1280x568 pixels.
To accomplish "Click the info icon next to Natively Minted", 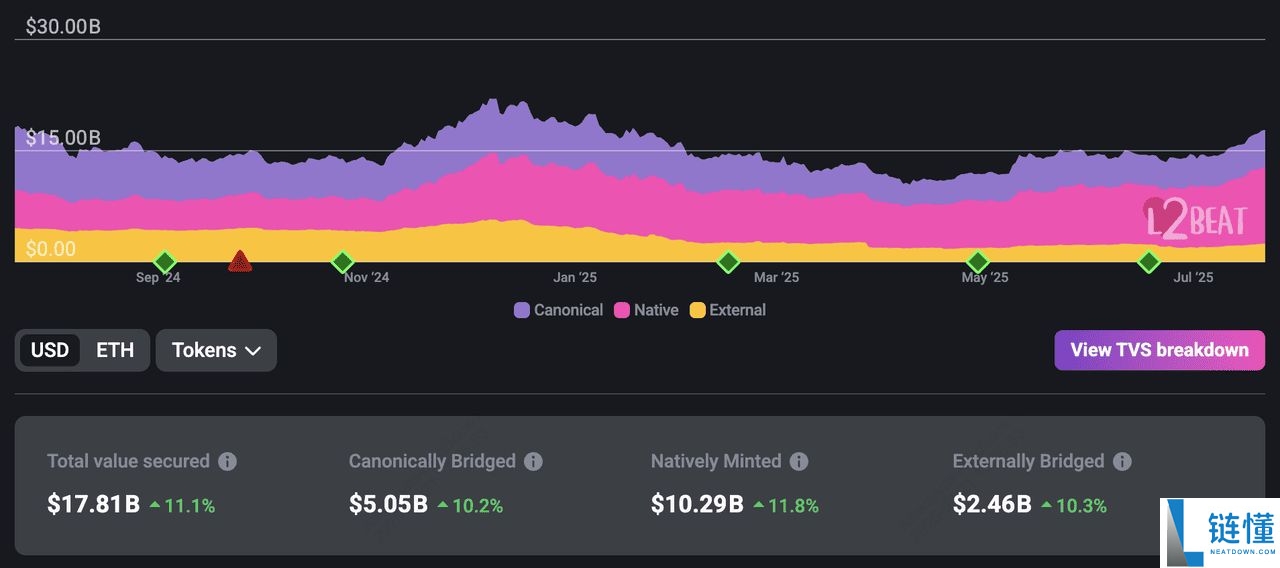I will 799,461.
